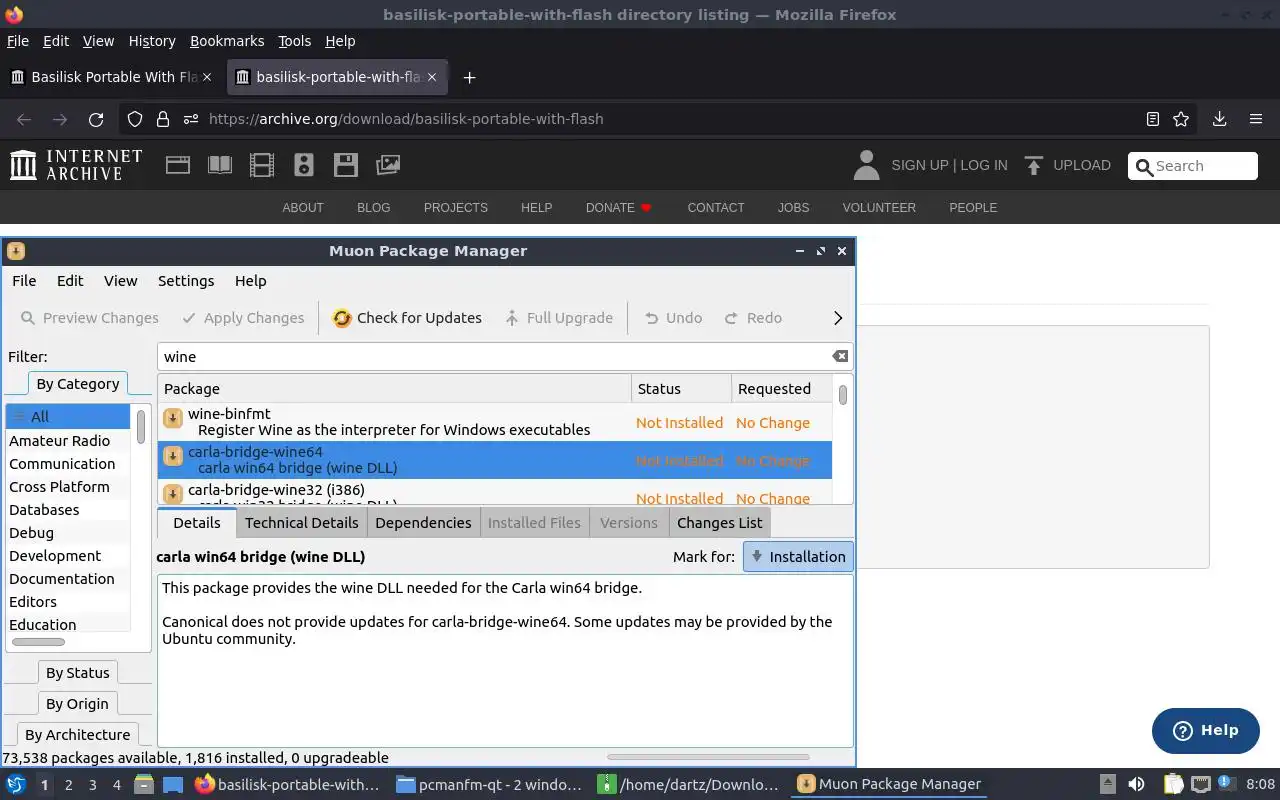Click the user avatar icon beside Sign Up
The image size is (1280, 800).
click(x=866, y=165)
